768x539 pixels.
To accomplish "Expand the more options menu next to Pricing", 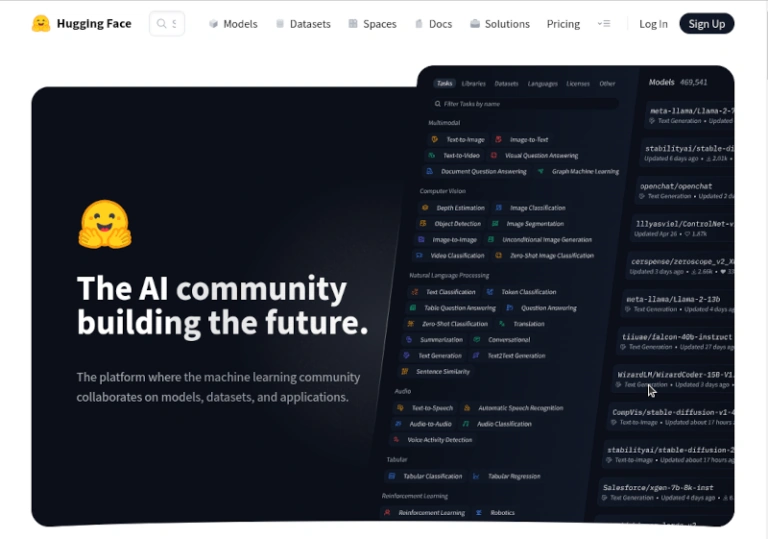I will pos(604,24).
